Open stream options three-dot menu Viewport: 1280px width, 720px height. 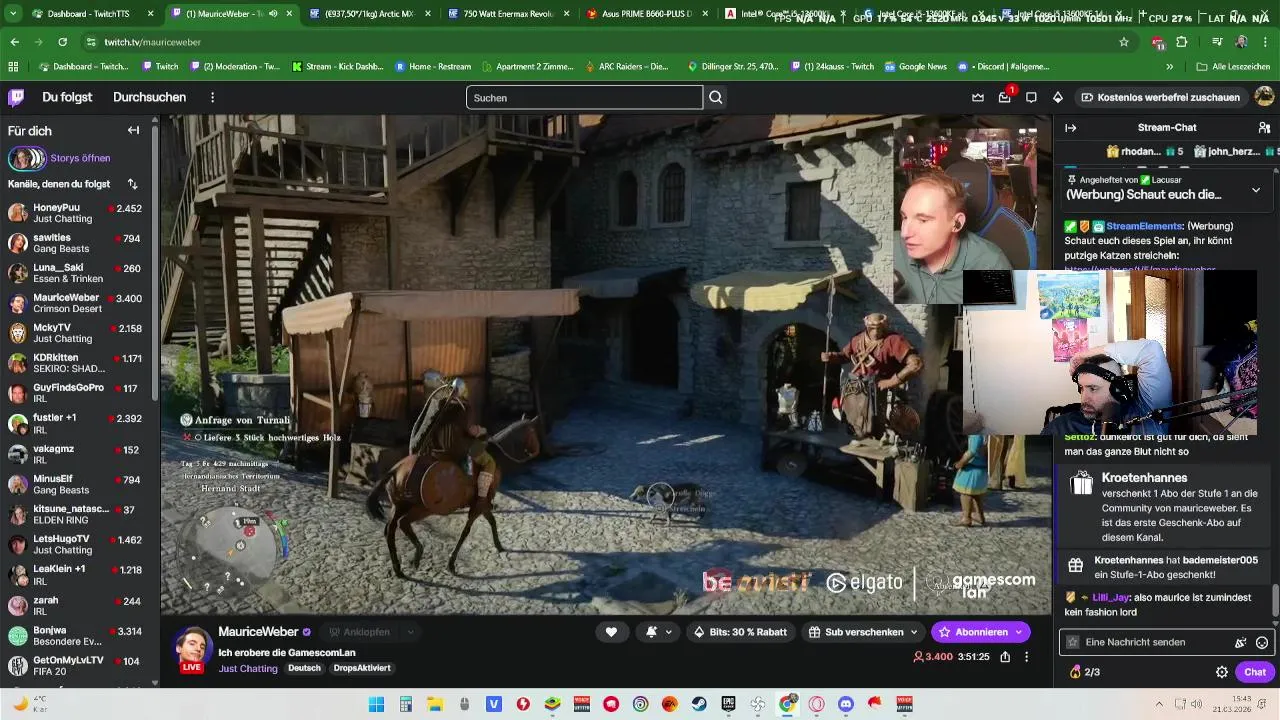pyautogui.click(x=1026, y=657)
